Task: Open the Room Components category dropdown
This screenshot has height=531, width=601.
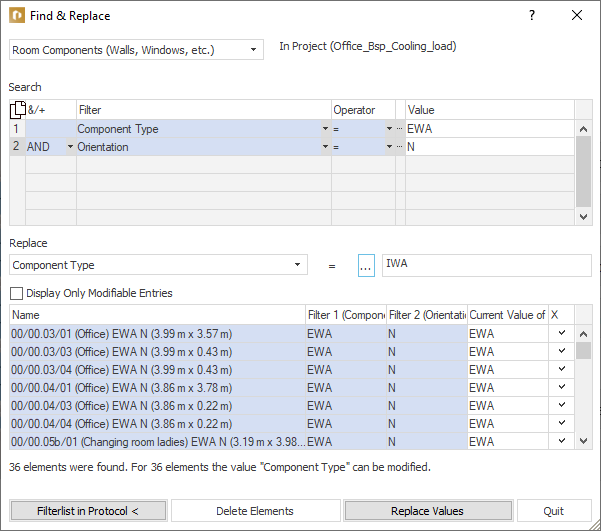Action: (x=253, y=50)
